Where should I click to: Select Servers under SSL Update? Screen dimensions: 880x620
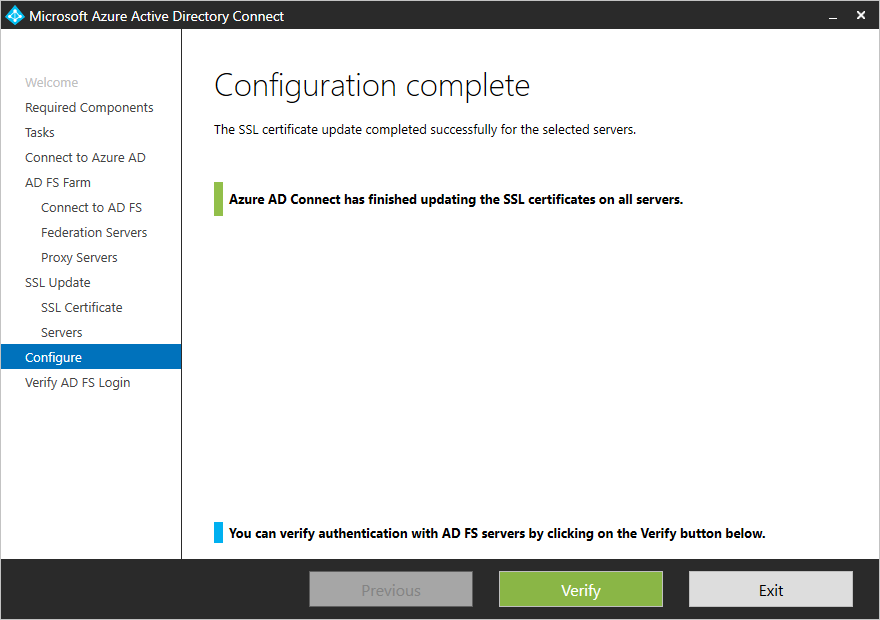[x=62, y=333]
